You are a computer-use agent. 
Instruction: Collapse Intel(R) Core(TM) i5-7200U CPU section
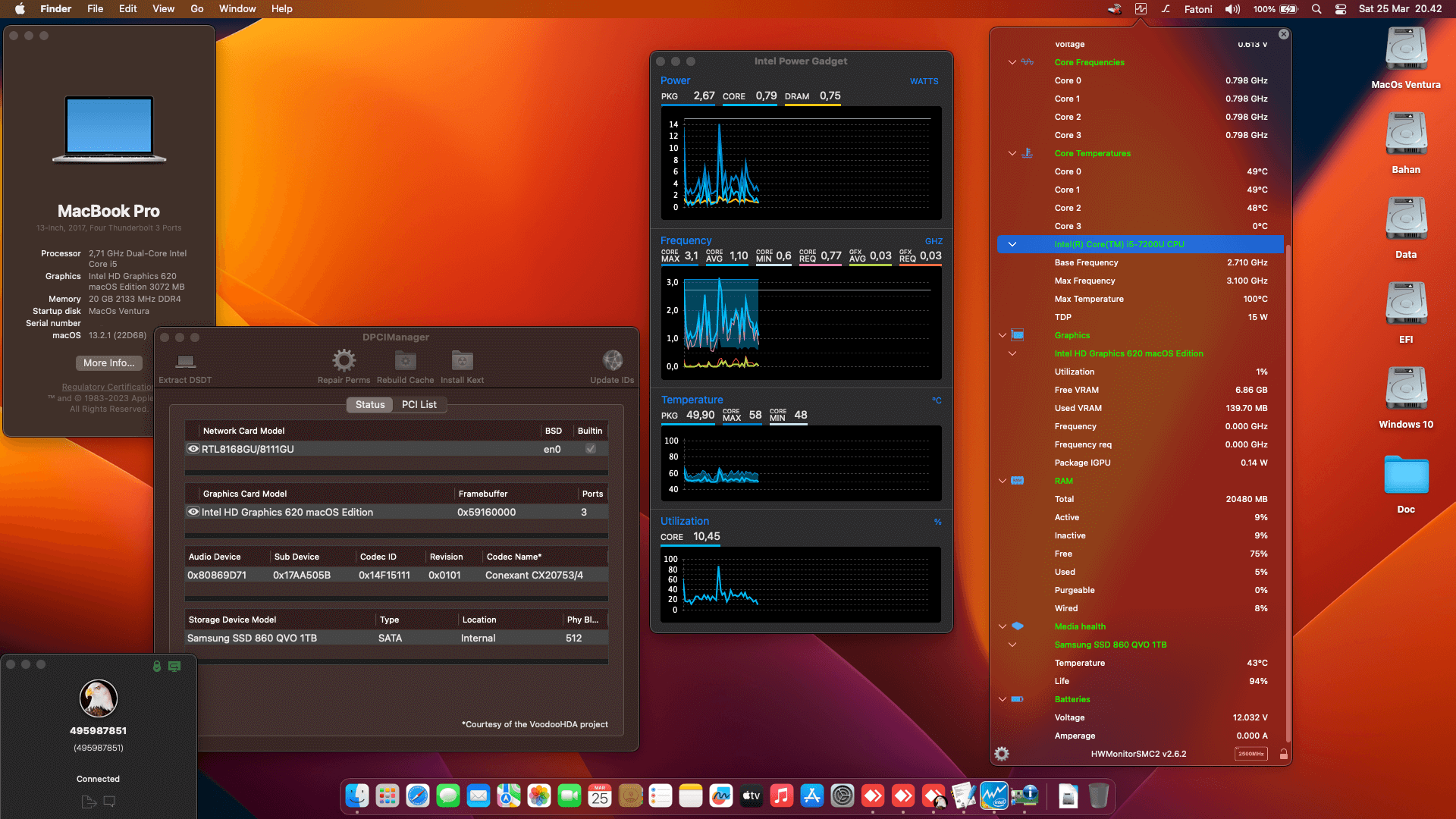tap(1012, 244)
